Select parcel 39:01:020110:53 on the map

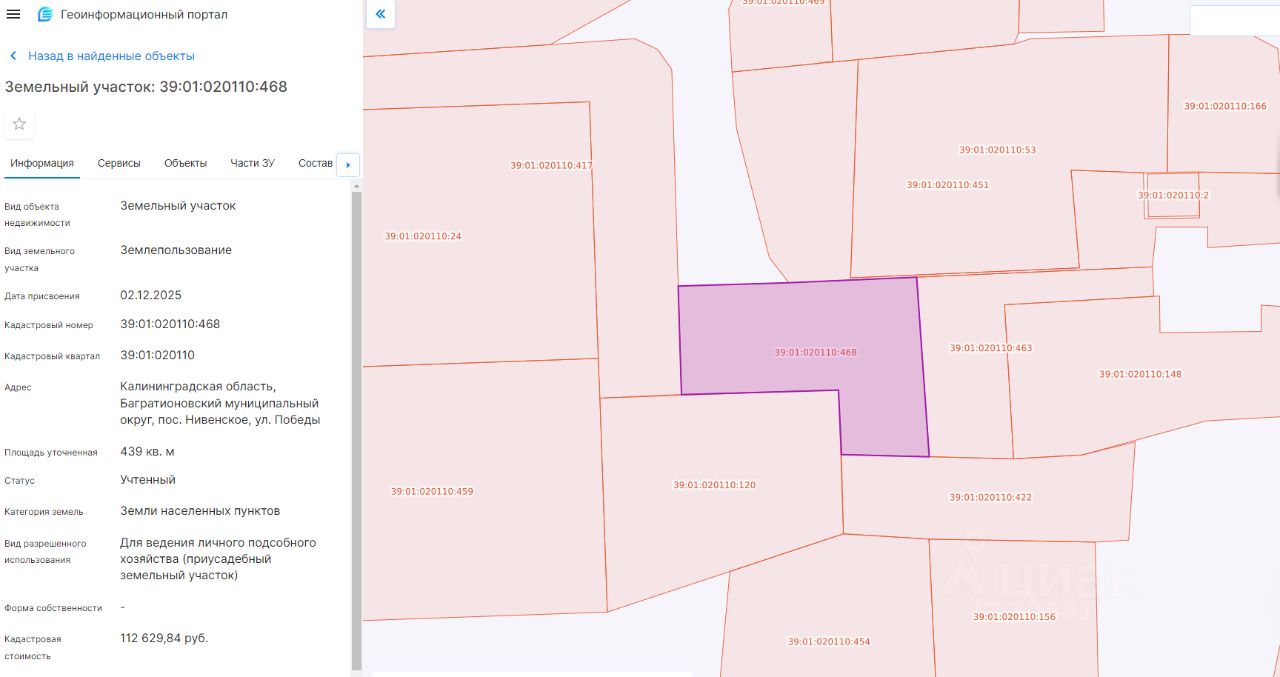point(998,150)
